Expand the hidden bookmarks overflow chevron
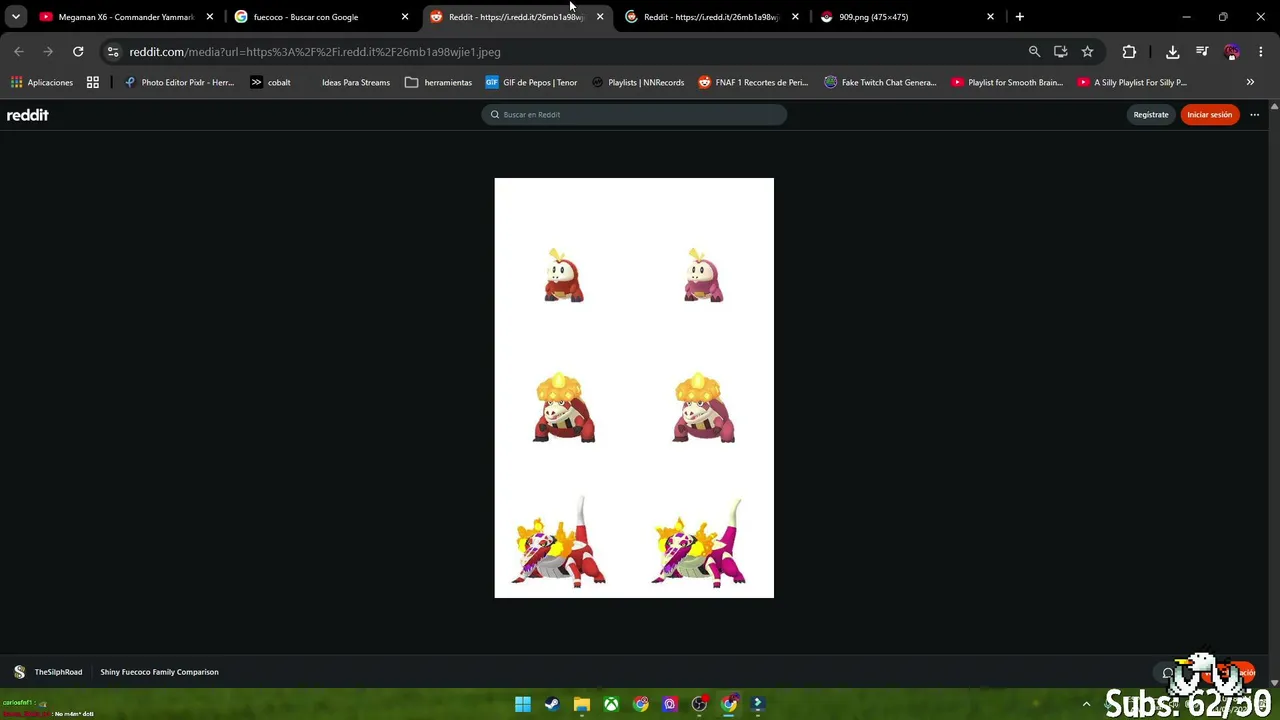1280x720 pixels. (1250, 82)
